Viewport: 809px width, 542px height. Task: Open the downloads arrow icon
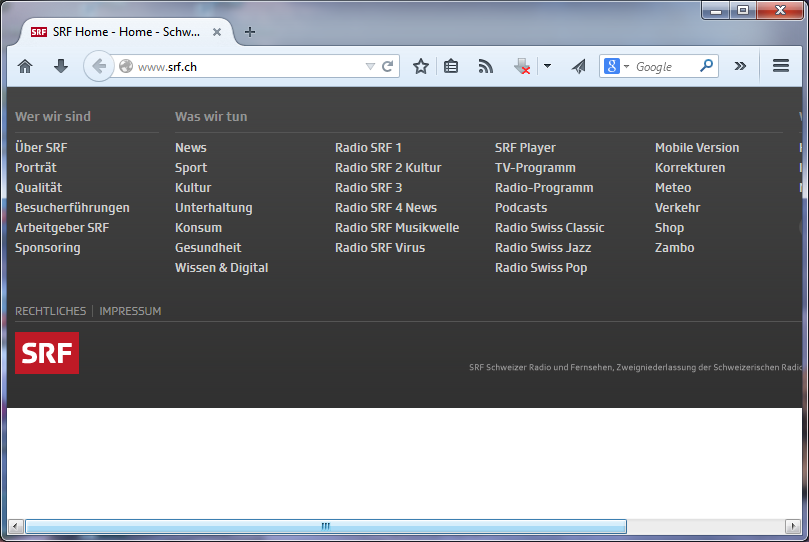coord(61,67)
